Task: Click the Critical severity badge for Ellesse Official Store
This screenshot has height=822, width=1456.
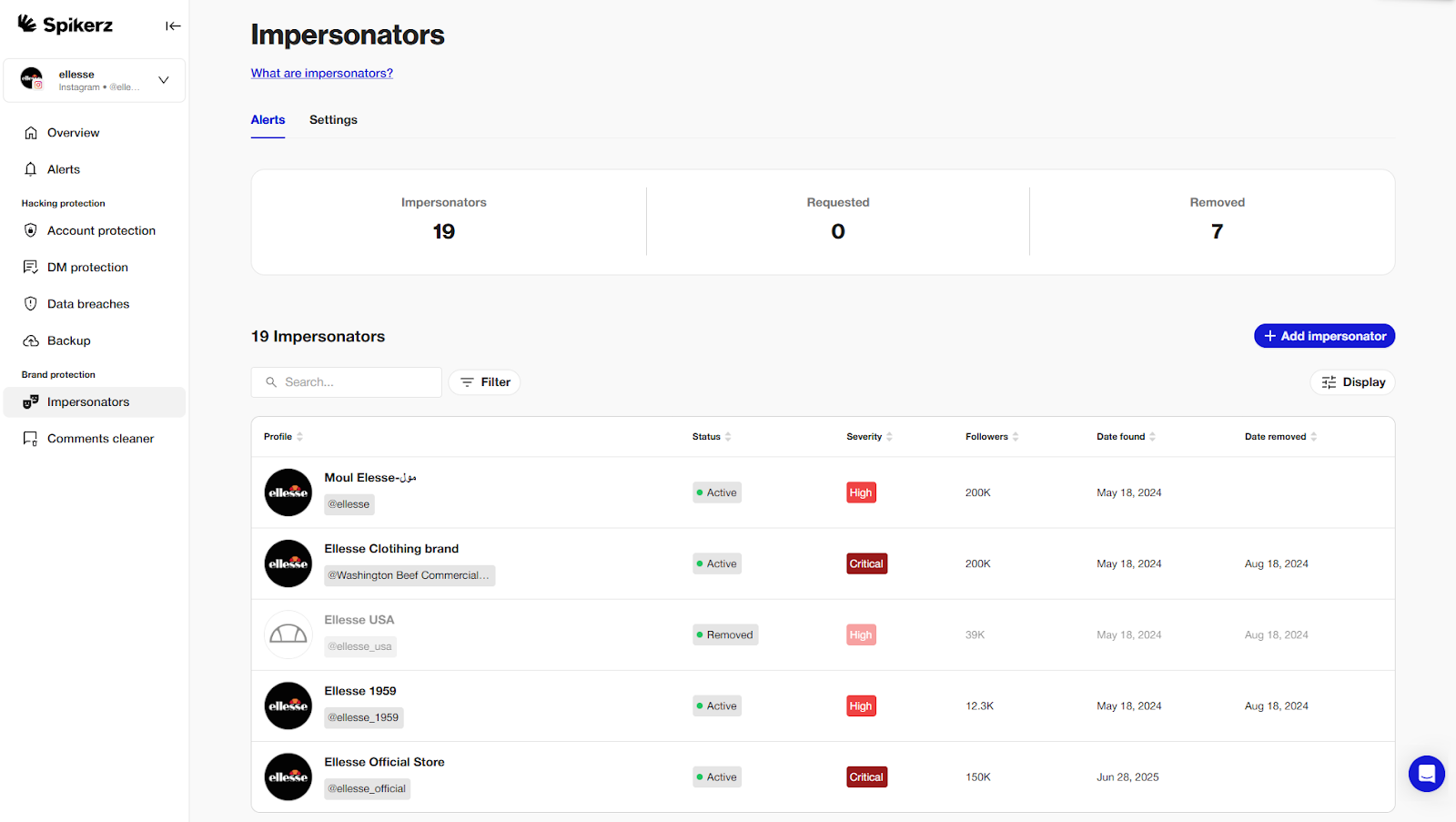Action: pos(865,776)
